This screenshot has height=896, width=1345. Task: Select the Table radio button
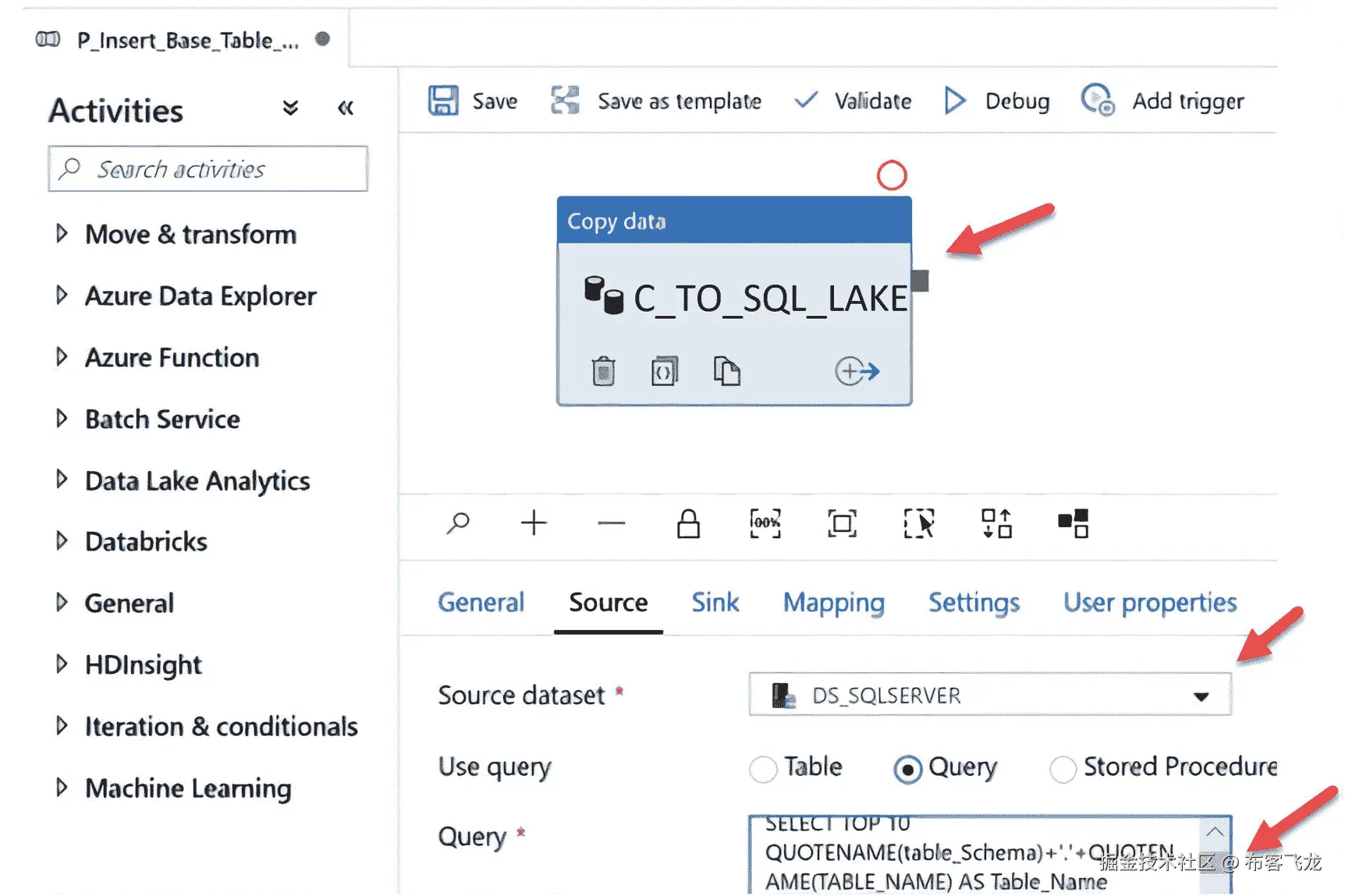(763, 769)
